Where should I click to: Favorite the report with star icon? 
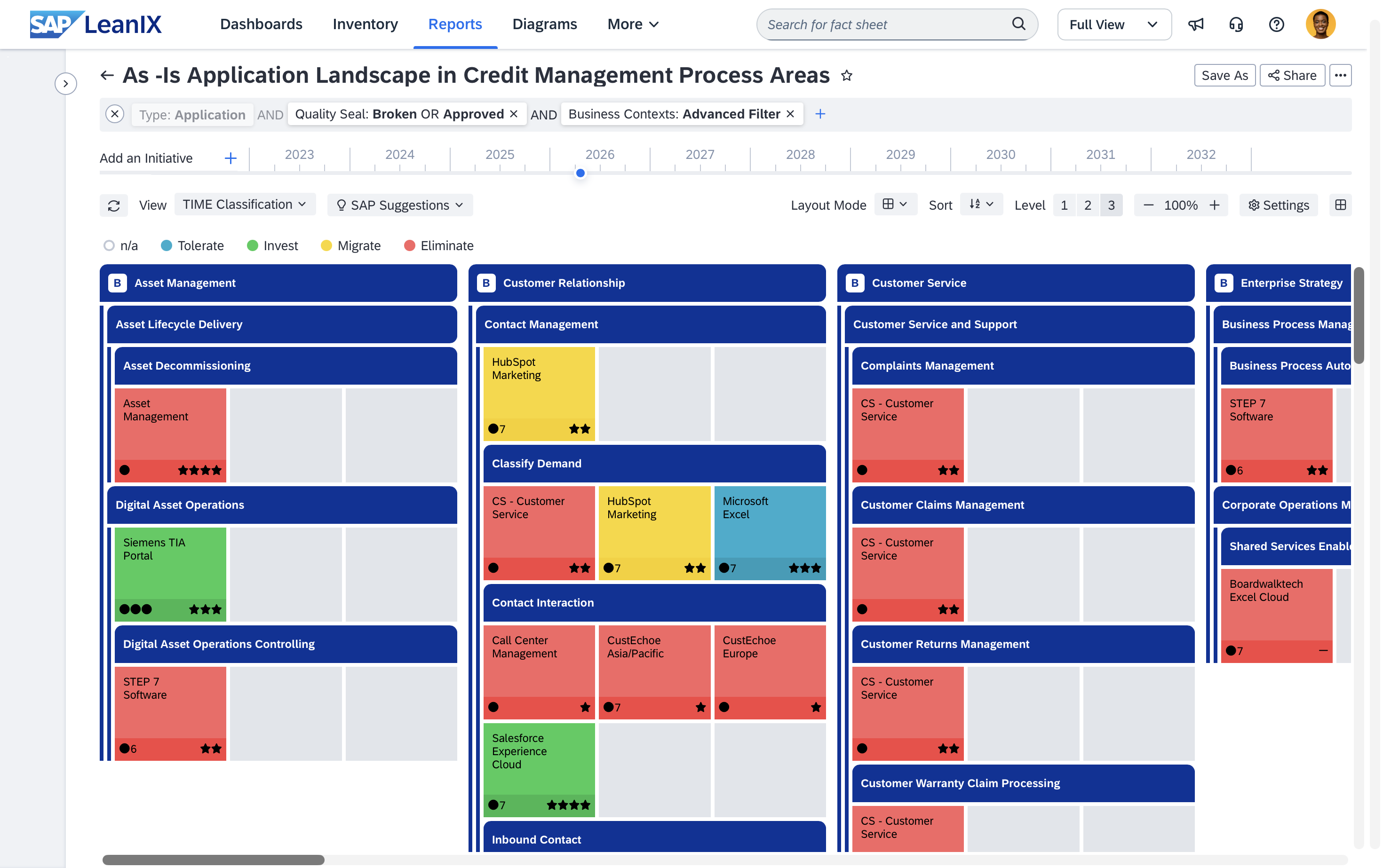tap(847, 75)
